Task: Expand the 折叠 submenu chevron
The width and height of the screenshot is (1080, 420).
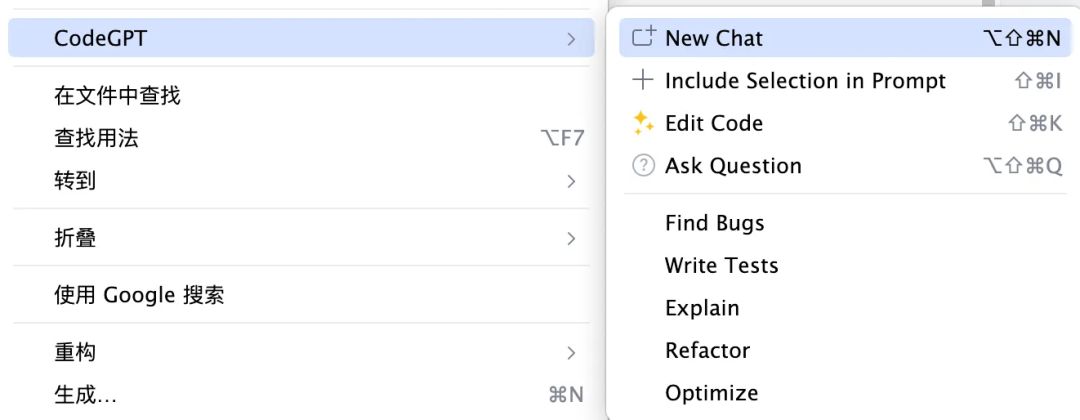Action: (x=571, y=239)
